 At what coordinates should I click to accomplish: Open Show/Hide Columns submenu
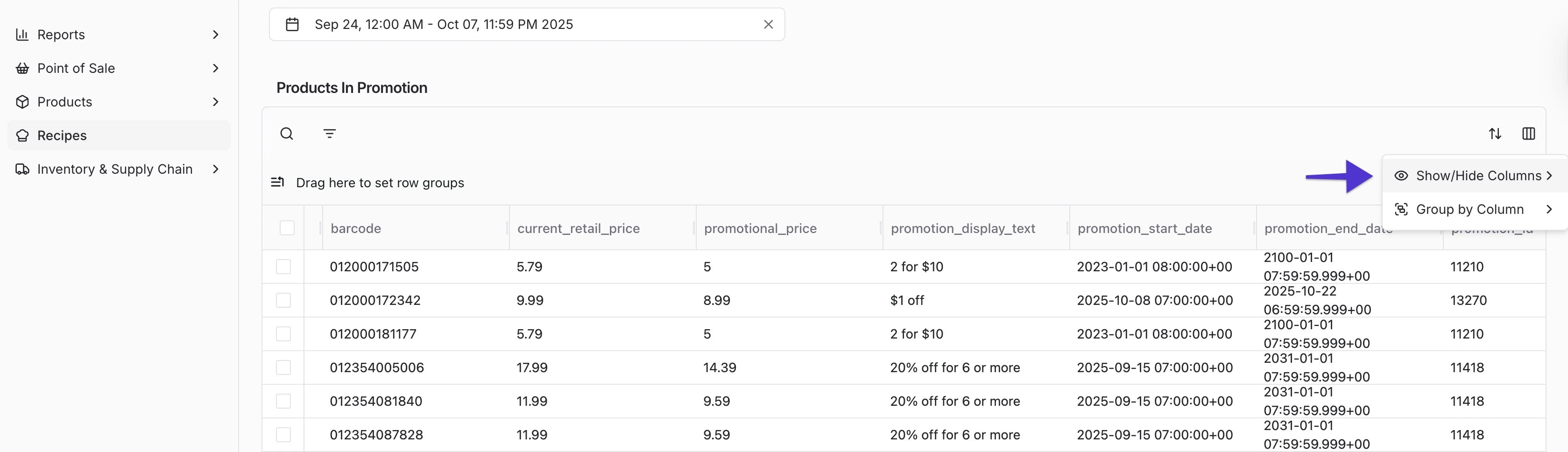click(x=1478, y=176)
